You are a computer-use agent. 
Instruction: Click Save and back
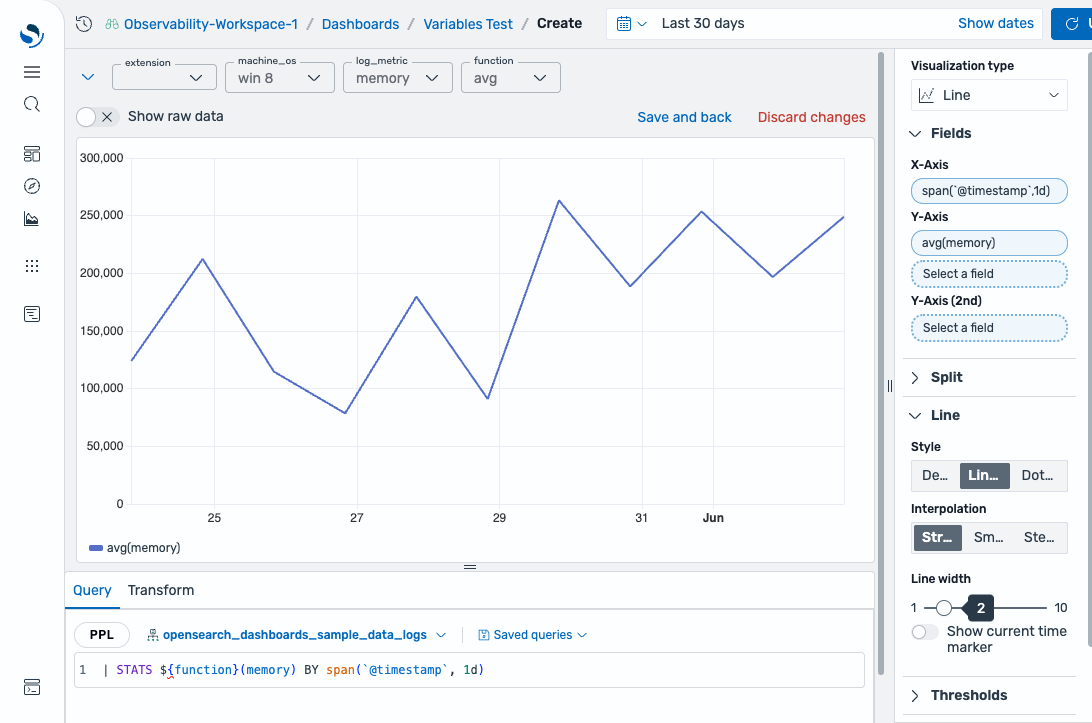coord(685,118)
